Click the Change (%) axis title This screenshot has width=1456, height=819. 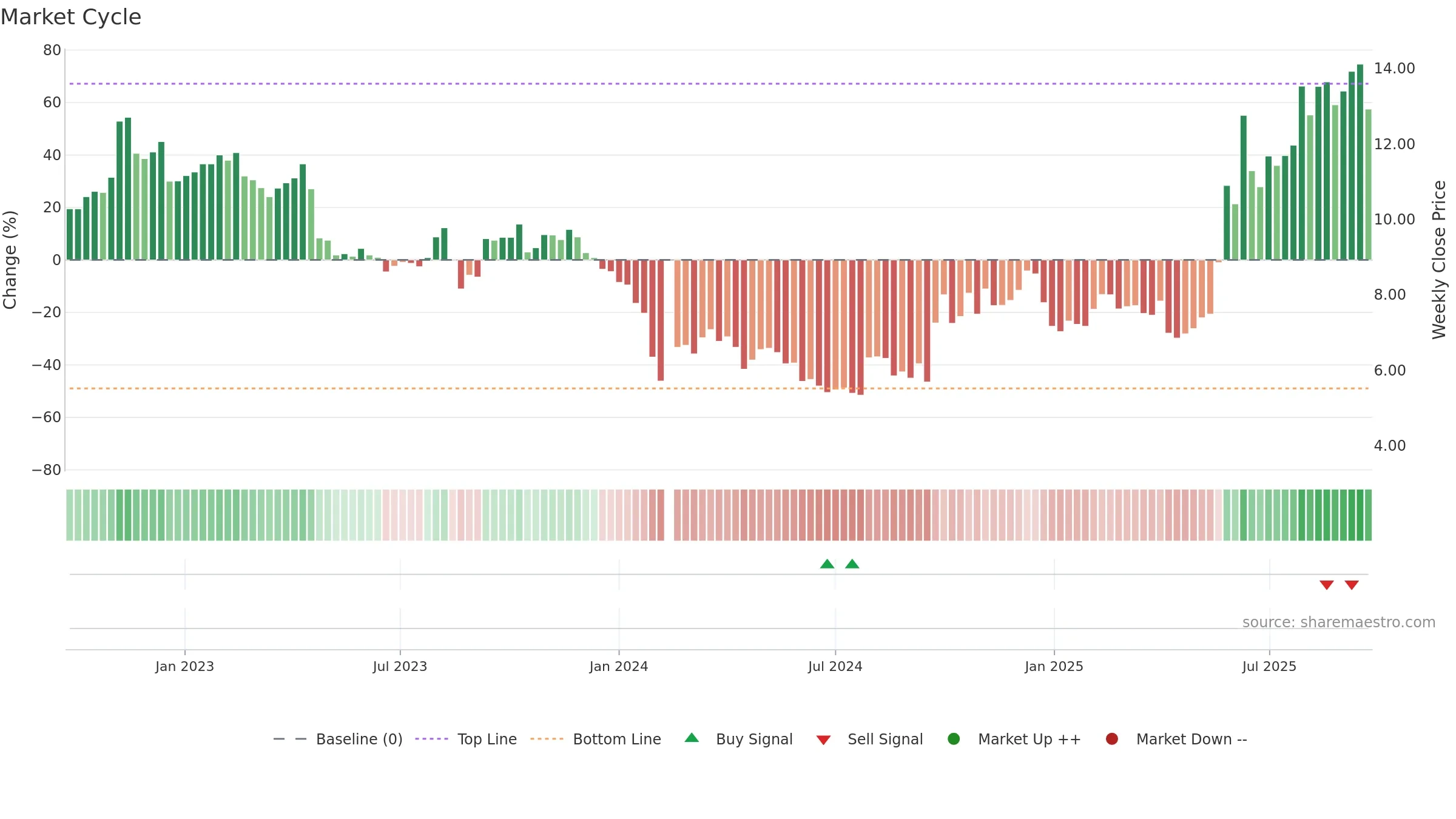10,260
